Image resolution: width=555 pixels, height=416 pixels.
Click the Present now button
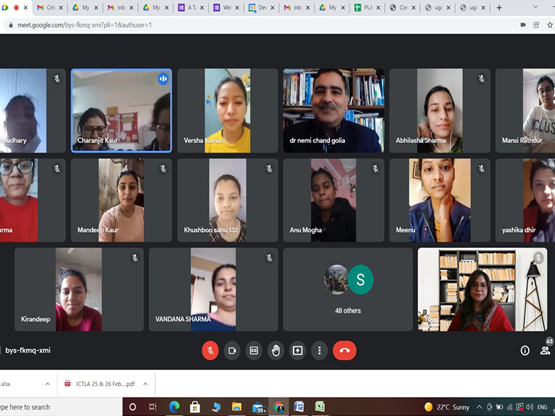298,351
